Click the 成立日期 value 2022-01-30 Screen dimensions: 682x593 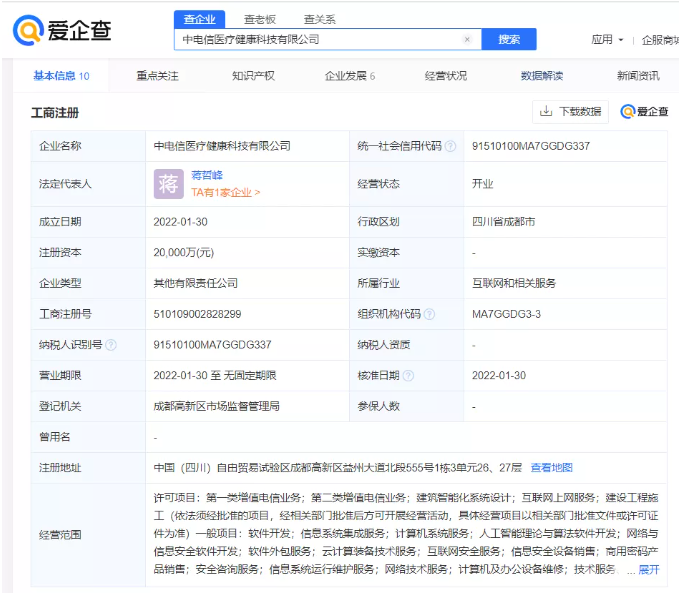pyautogui.click(x=180, y=222)
